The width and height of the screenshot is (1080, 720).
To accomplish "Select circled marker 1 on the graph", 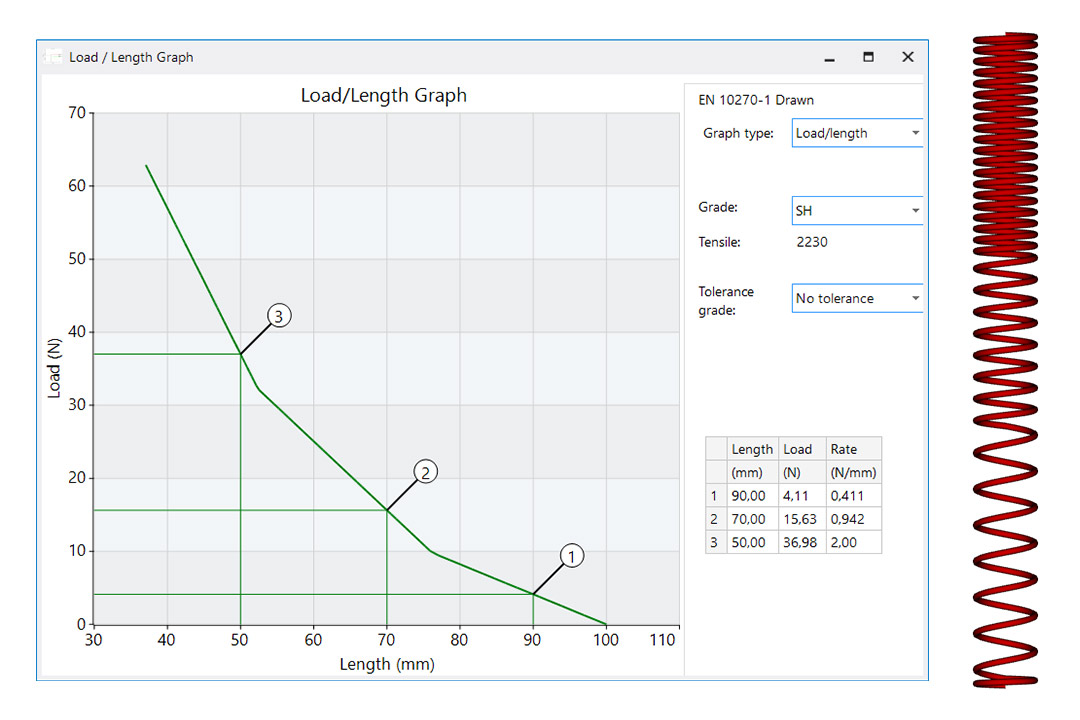I will coord(571,556).
